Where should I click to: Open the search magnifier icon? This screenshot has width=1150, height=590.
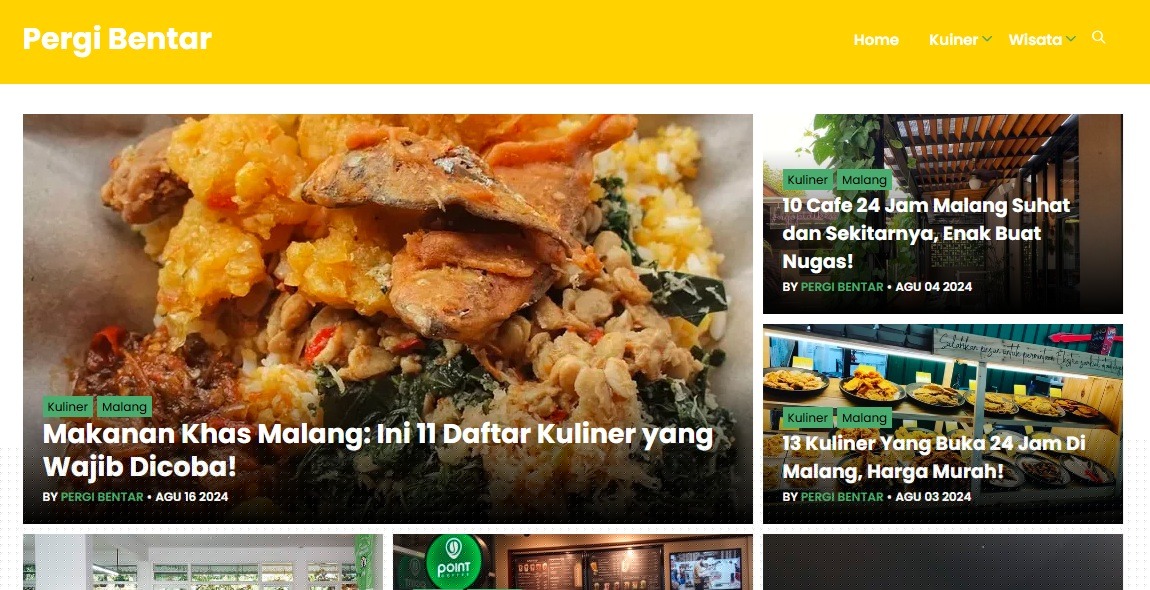pyautogui.click(x=1098, y=37)
